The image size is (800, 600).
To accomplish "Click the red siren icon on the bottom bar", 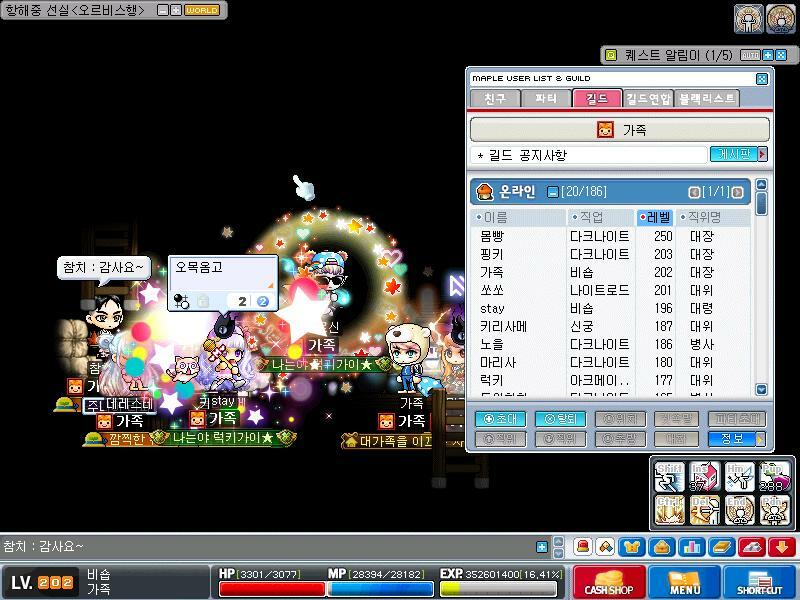I will (582, 547).
